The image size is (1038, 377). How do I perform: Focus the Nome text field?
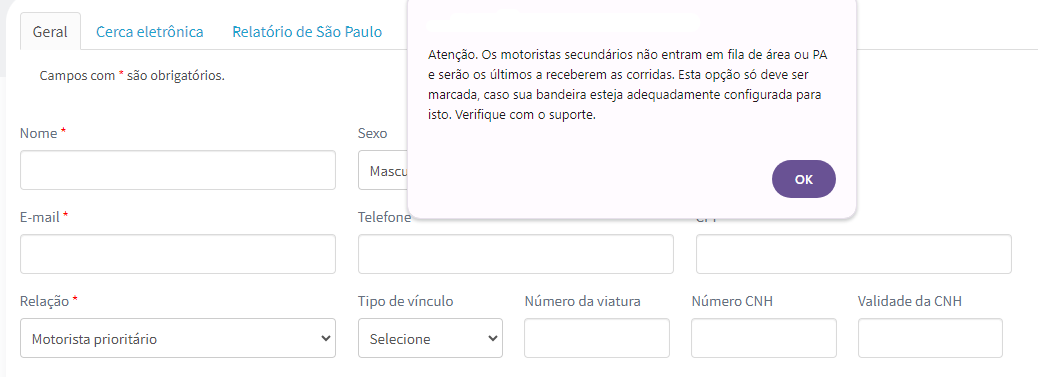coord(177,170)
